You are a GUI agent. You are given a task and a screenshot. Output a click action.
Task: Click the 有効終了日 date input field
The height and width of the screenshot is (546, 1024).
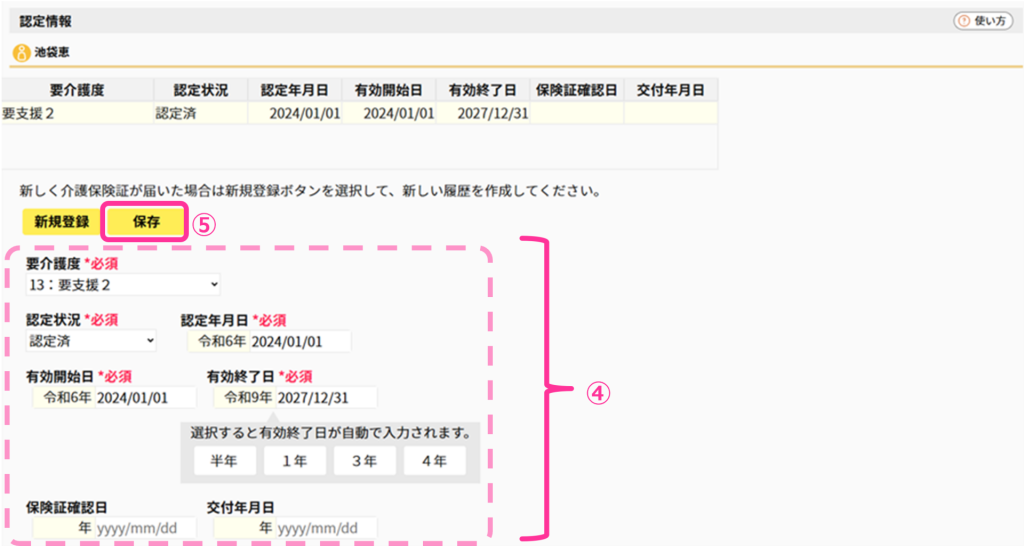(327, 397)
